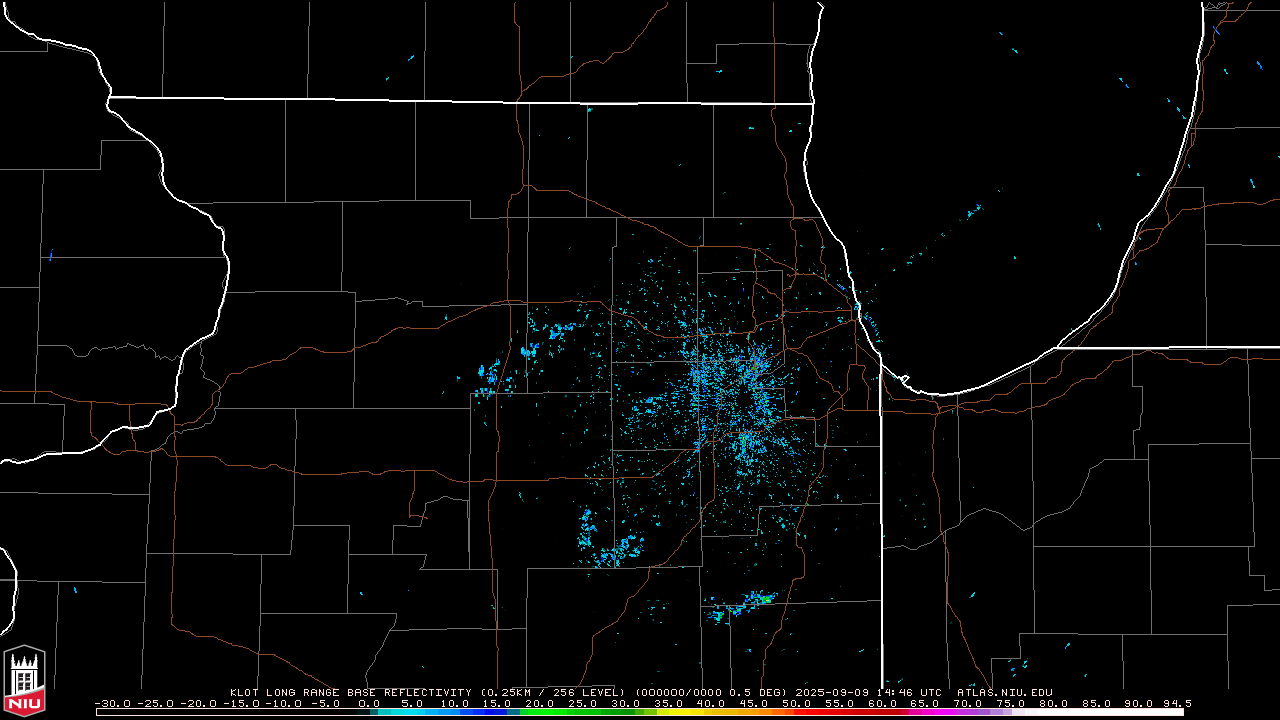Click the '0.5 DEG)' elevation text
Viewport: 1280px width, 720px height.
(758, 692)
